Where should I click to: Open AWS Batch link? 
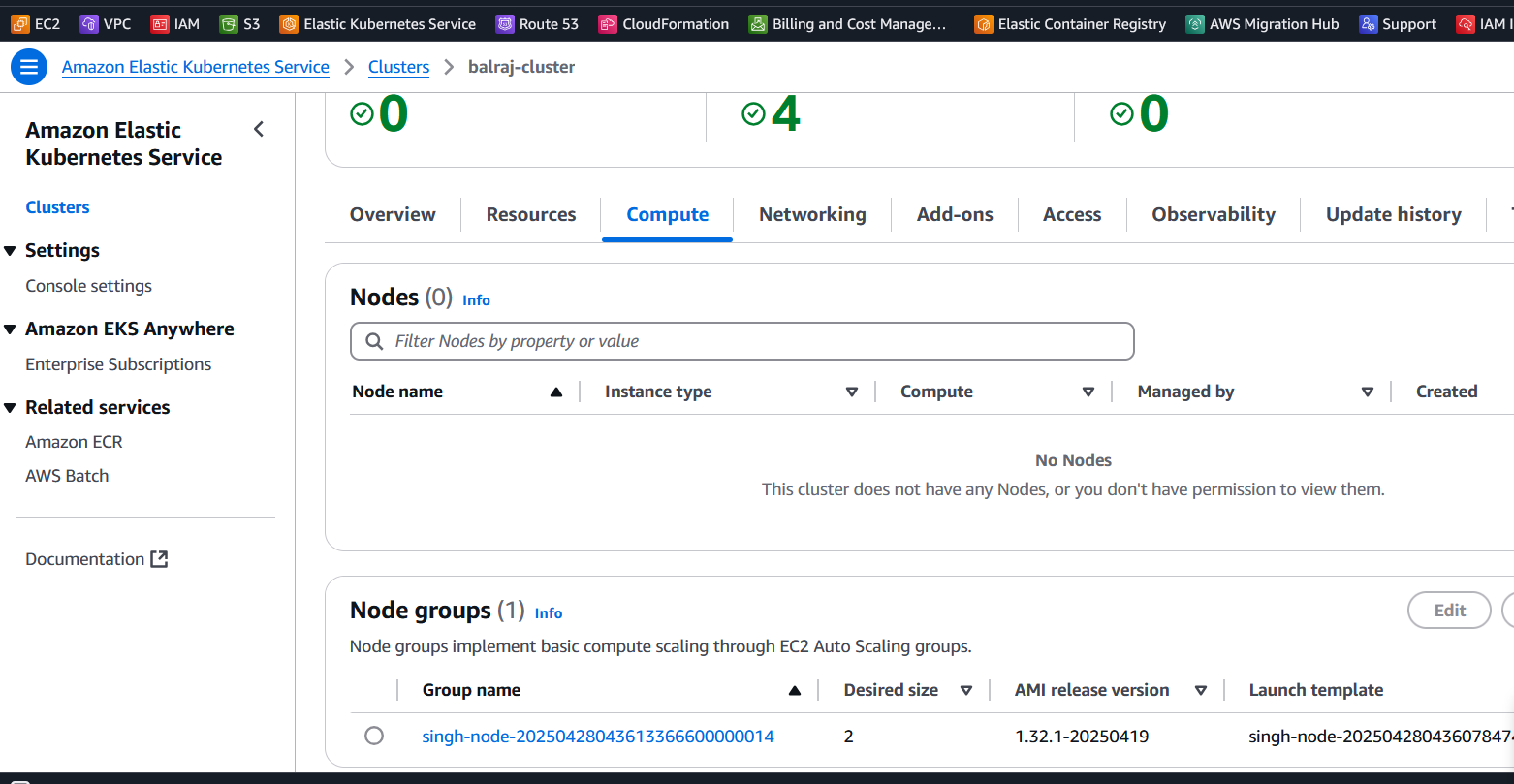point(67,476)
